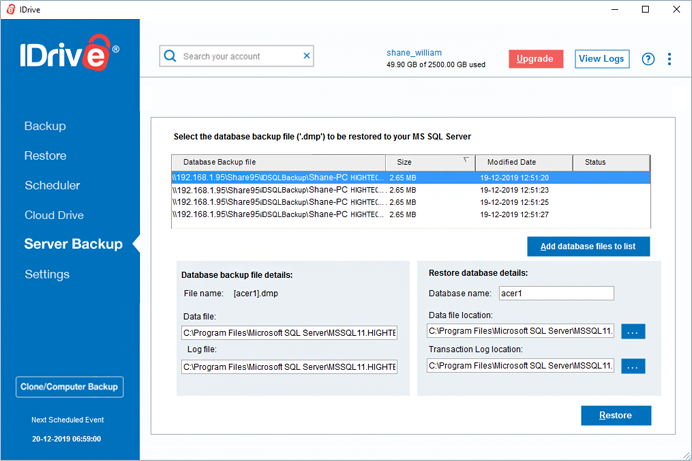Open the Backup section in sidebar

coord(45,126)
